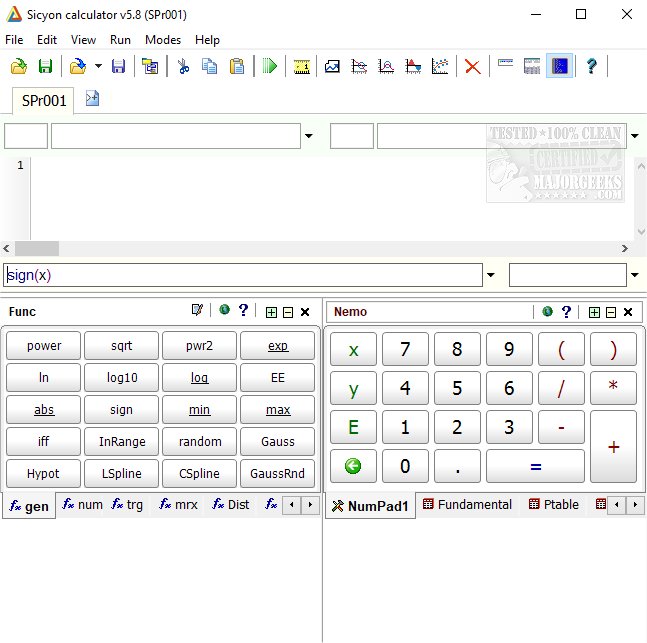Select the SPr001 tab
Screen dimensions: 647x643
pyautogui.click(x=43, y=101)
